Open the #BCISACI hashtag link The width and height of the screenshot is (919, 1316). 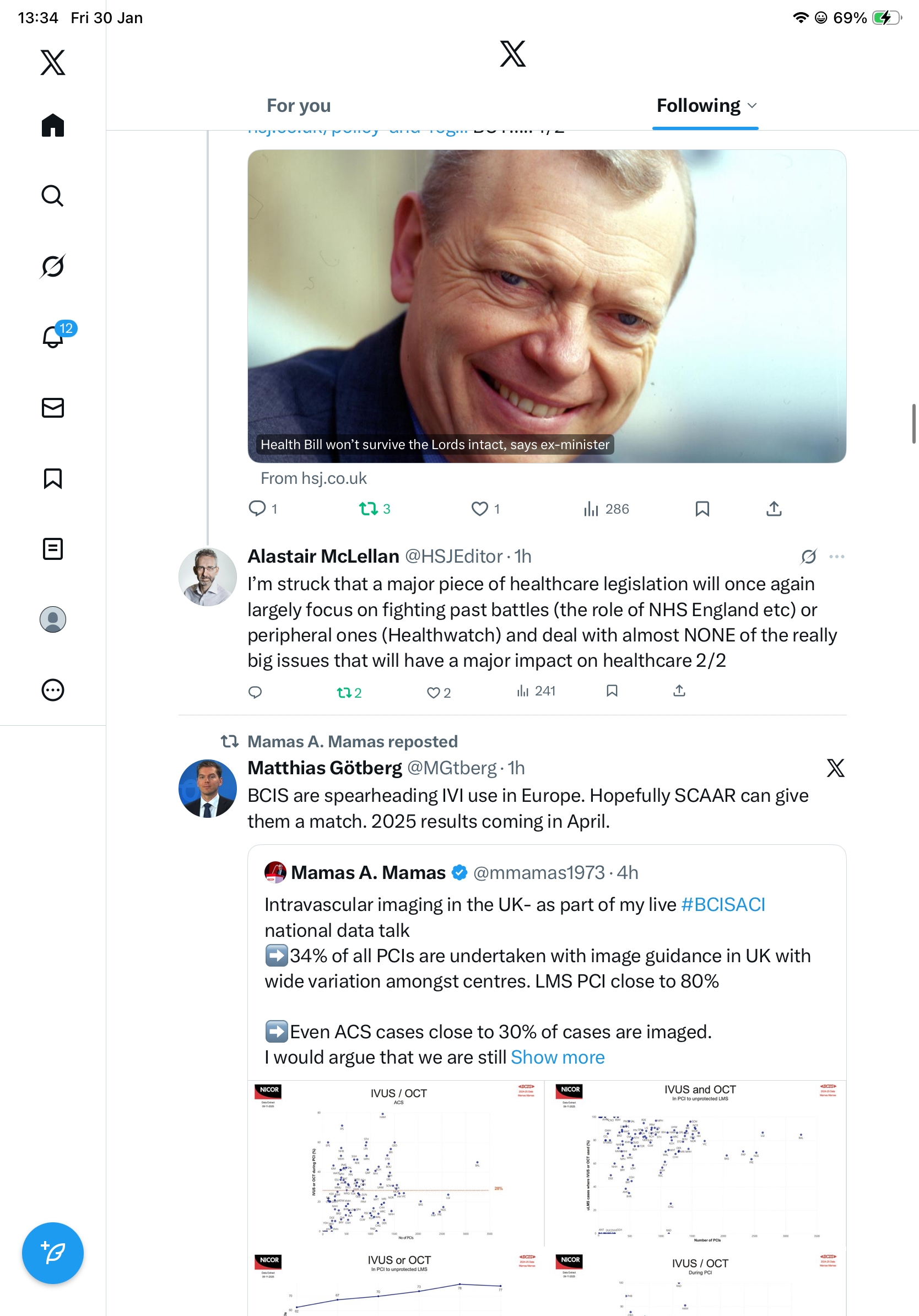[723, 904]
